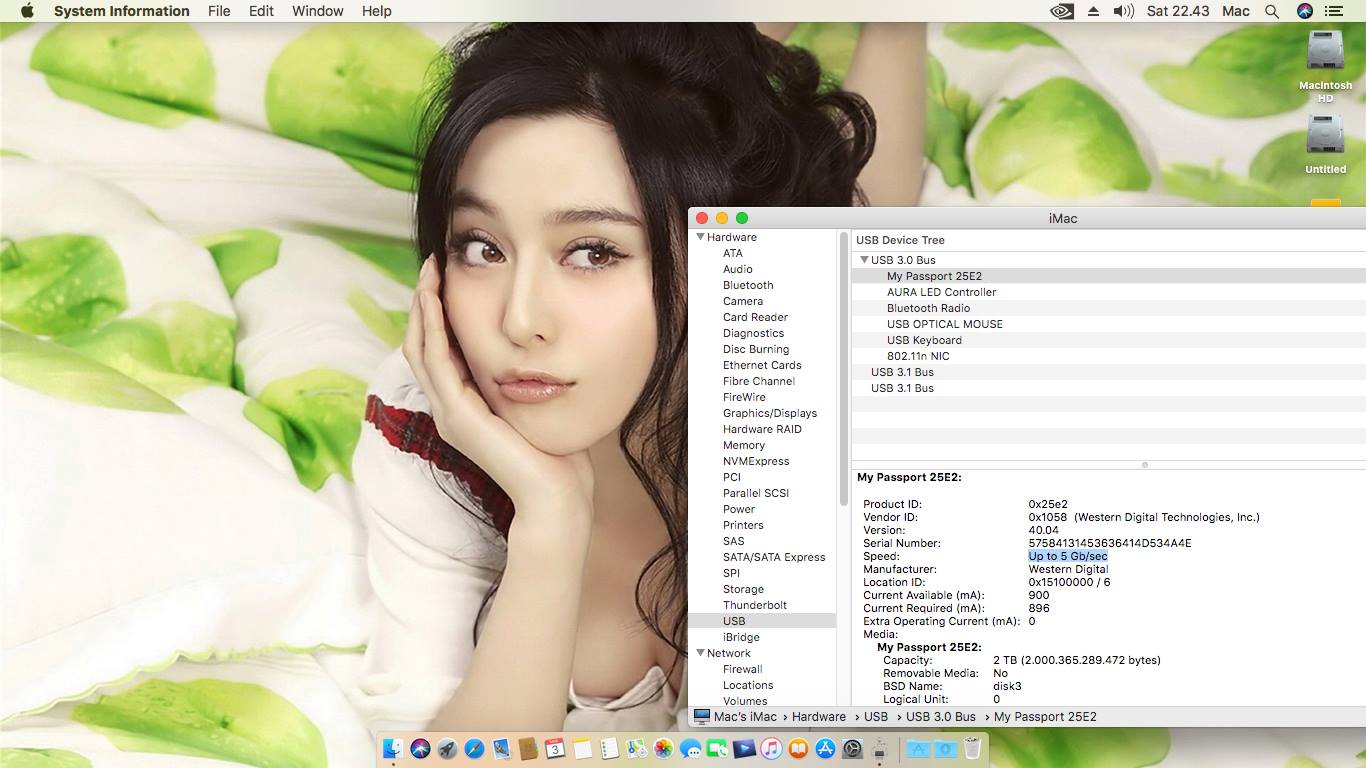This screenshot has width=1366, height=768.
Task: Click the eject icon in menu bar
Action: coord(1093,11)
